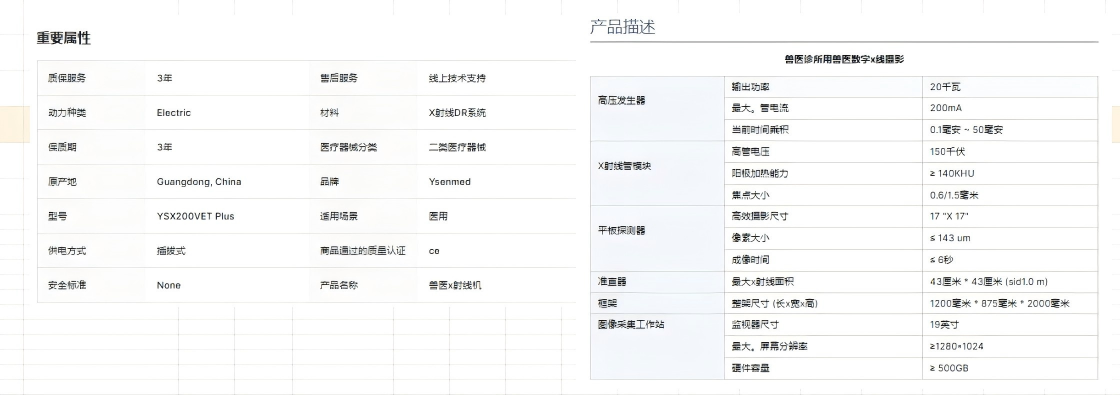
Task: Select the 安全标准 label
Action: point(67,285)
